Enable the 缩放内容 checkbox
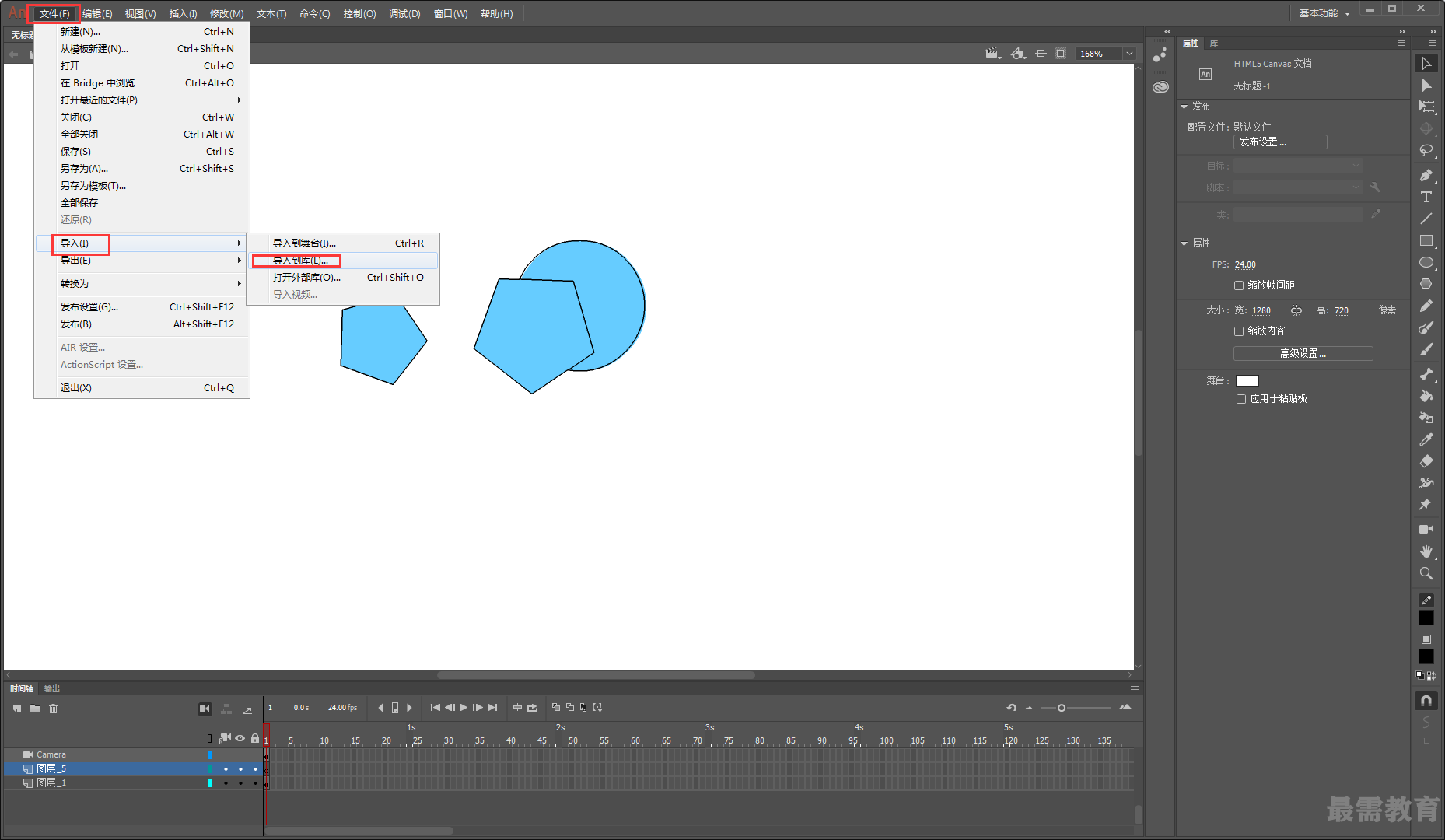This screenshot has height=840, width=1445. 1239,331
